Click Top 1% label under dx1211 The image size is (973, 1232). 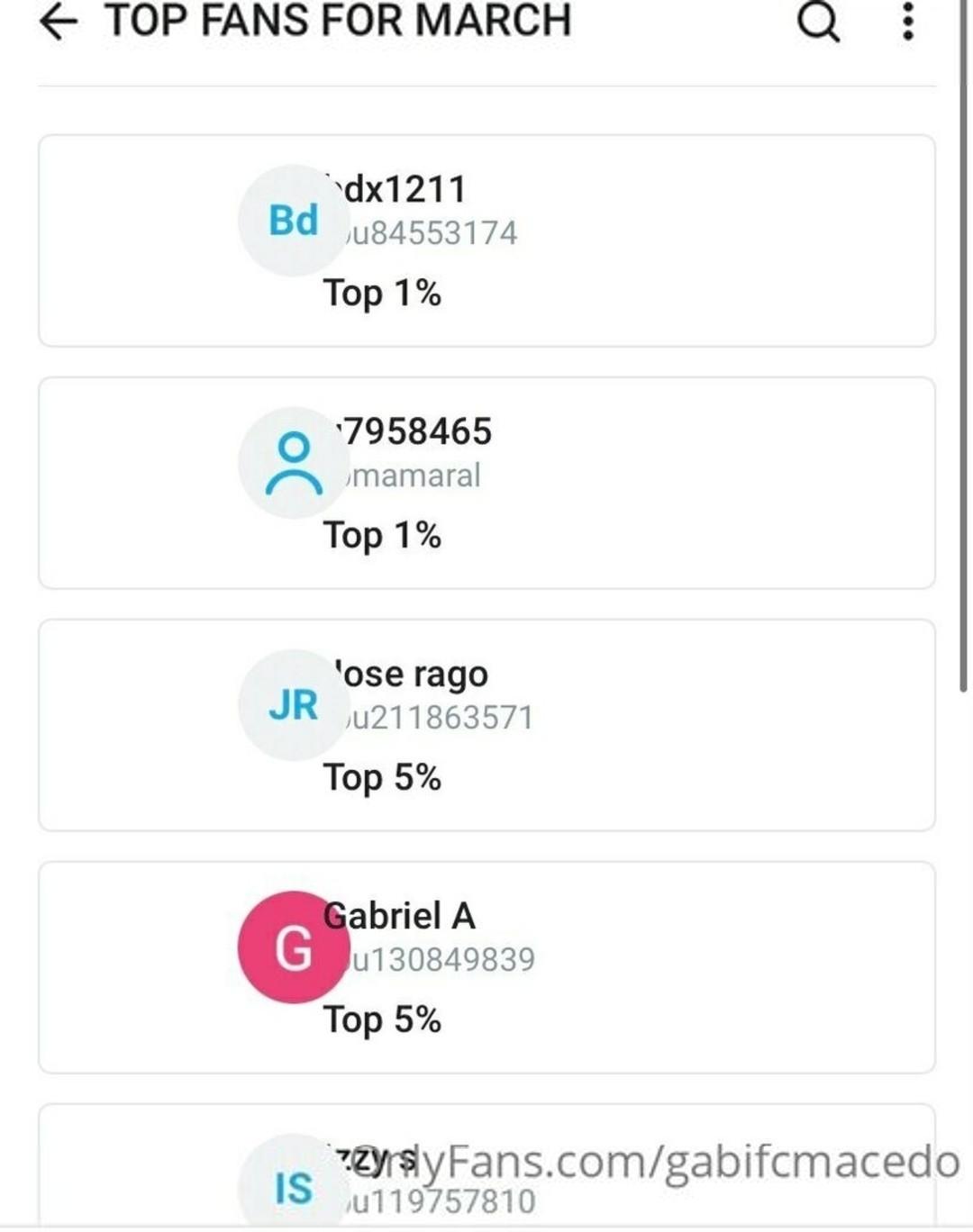coord(382,293)
